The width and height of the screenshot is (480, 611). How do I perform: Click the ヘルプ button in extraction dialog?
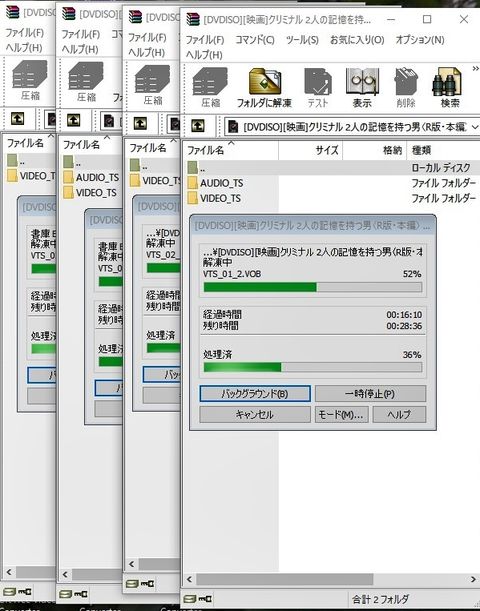pos(399,414)
